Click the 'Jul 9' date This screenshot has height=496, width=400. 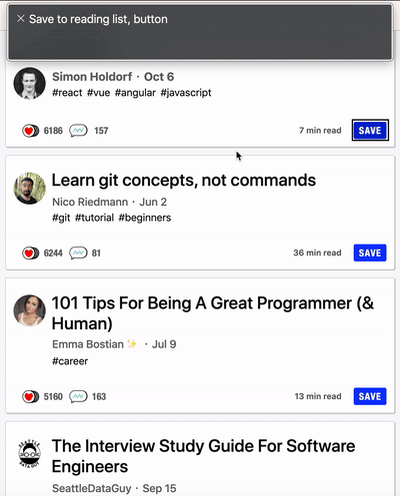pyautogui.click(x=164, y=344)
